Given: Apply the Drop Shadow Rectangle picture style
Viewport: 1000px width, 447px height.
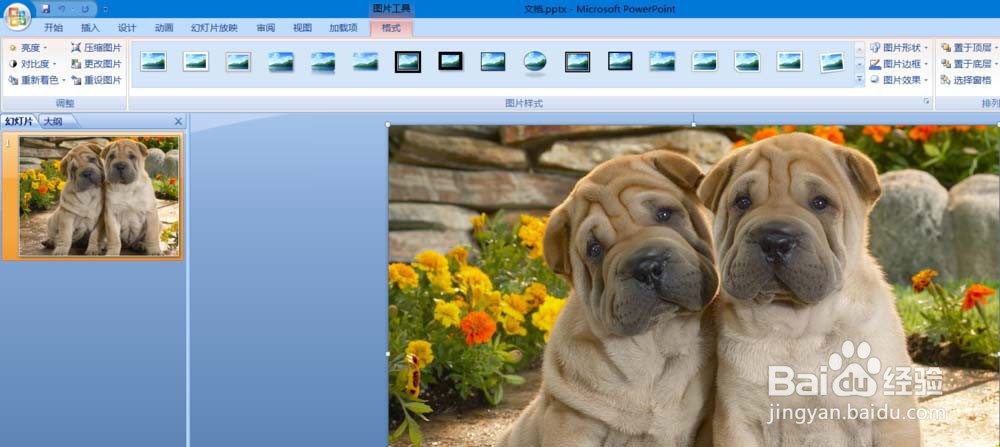Looking at the screenshot, I should [x=281, y=62].
